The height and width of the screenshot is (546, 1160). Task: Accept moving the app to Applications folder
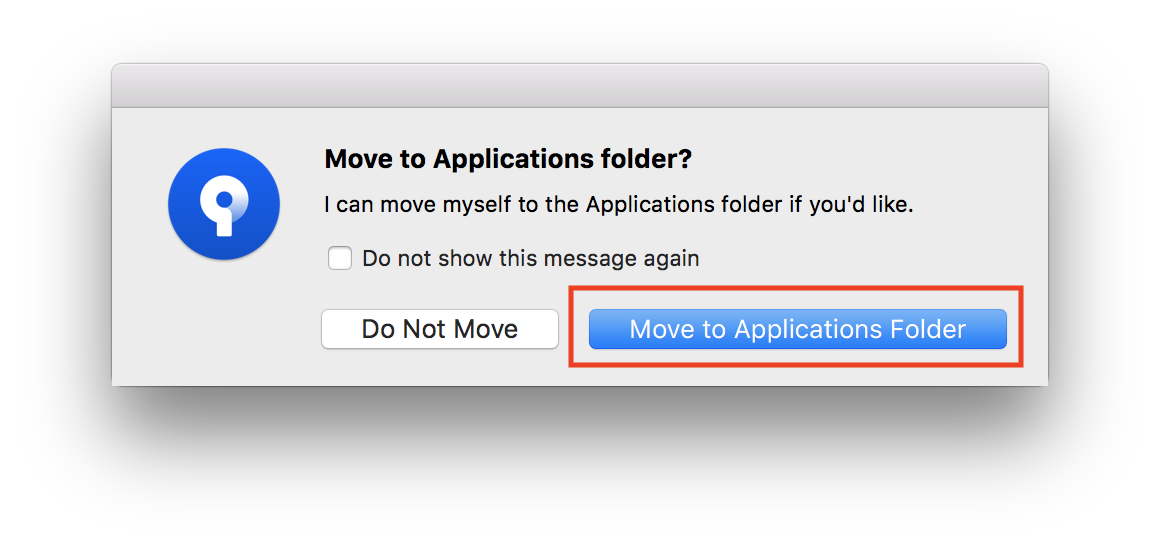click(798, 328)
